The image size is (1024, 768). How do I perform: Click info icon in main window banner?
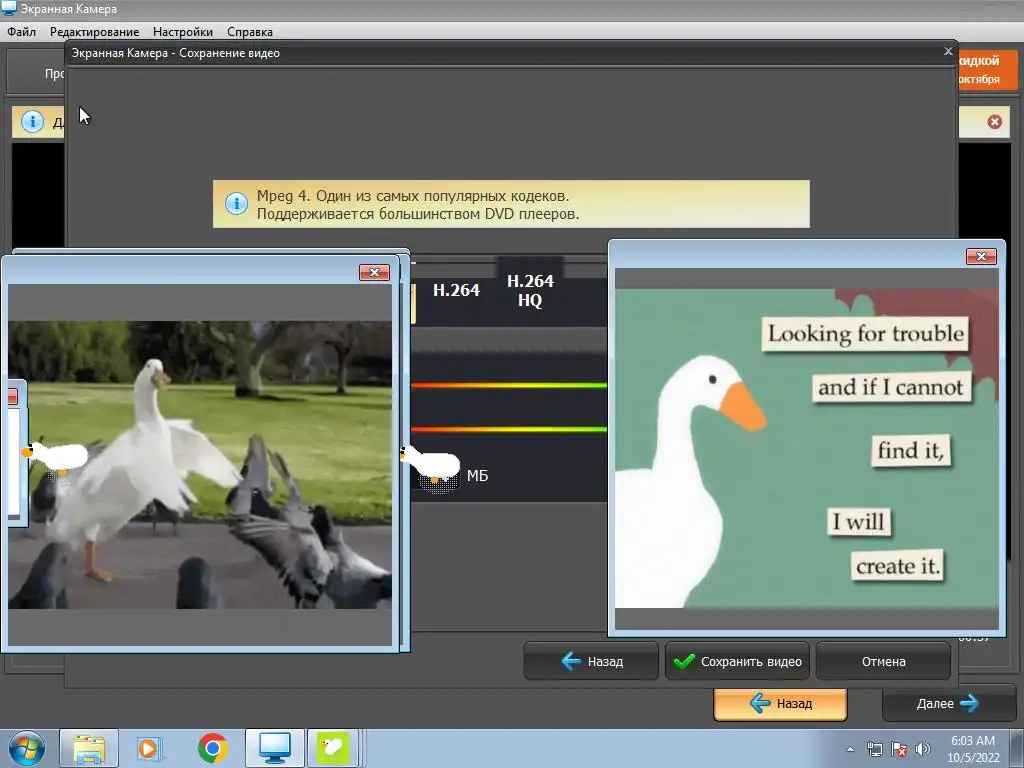[32, 121]
